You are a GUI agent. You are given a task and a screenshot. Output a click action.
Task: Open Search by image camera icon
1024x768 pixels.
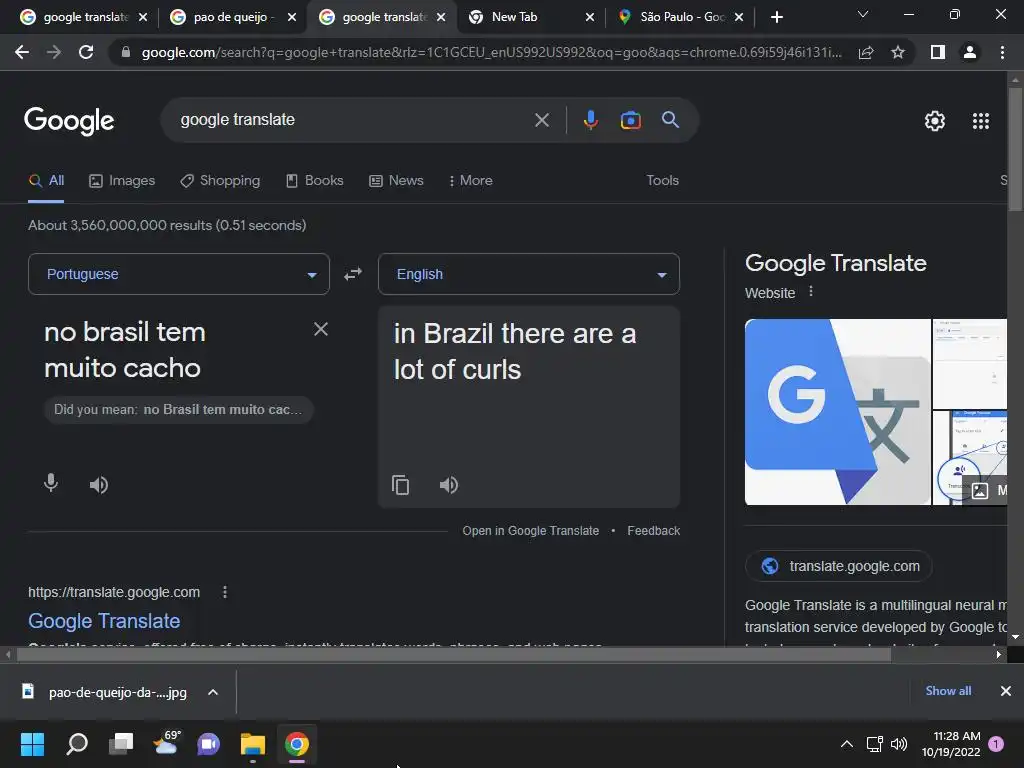630,120
